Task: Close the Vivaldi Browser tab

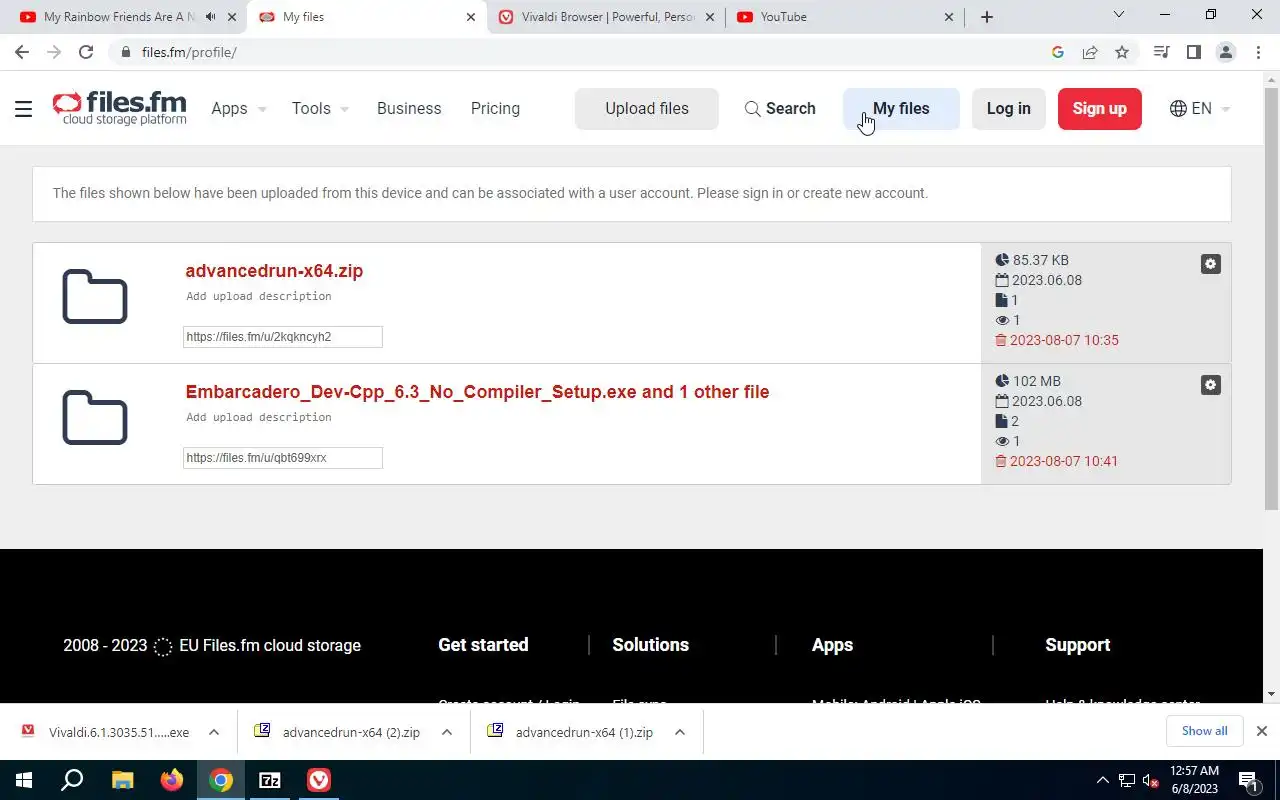Action: [710, 17]
